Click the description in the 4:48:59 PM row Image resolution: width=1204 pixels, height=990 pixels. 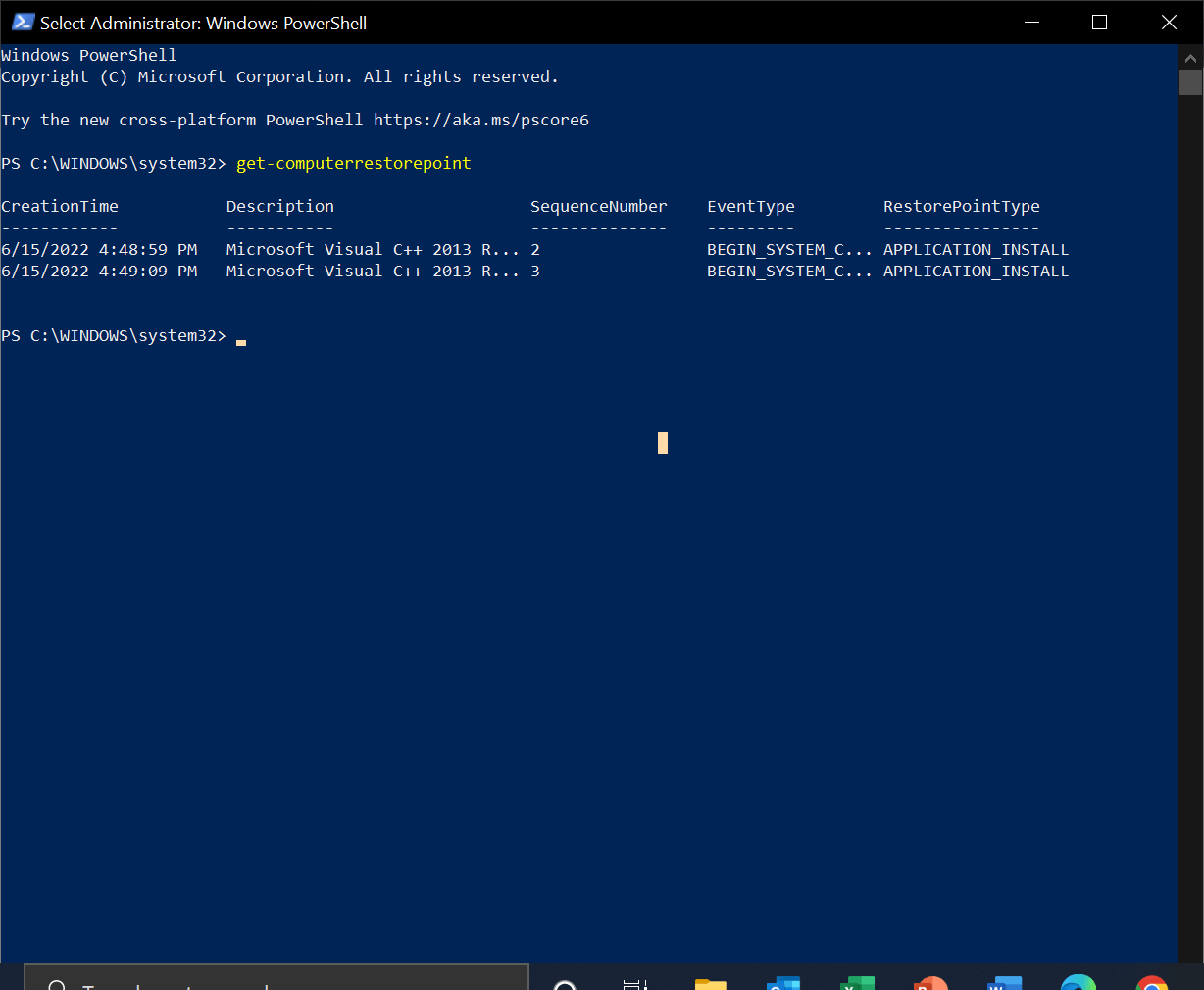coord(374,250)
